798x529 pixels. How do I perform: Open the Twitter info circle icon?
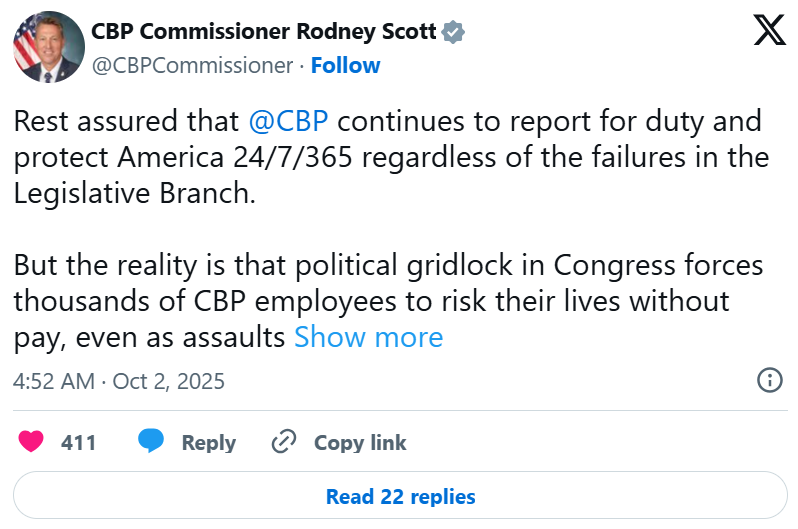point(769,381)
